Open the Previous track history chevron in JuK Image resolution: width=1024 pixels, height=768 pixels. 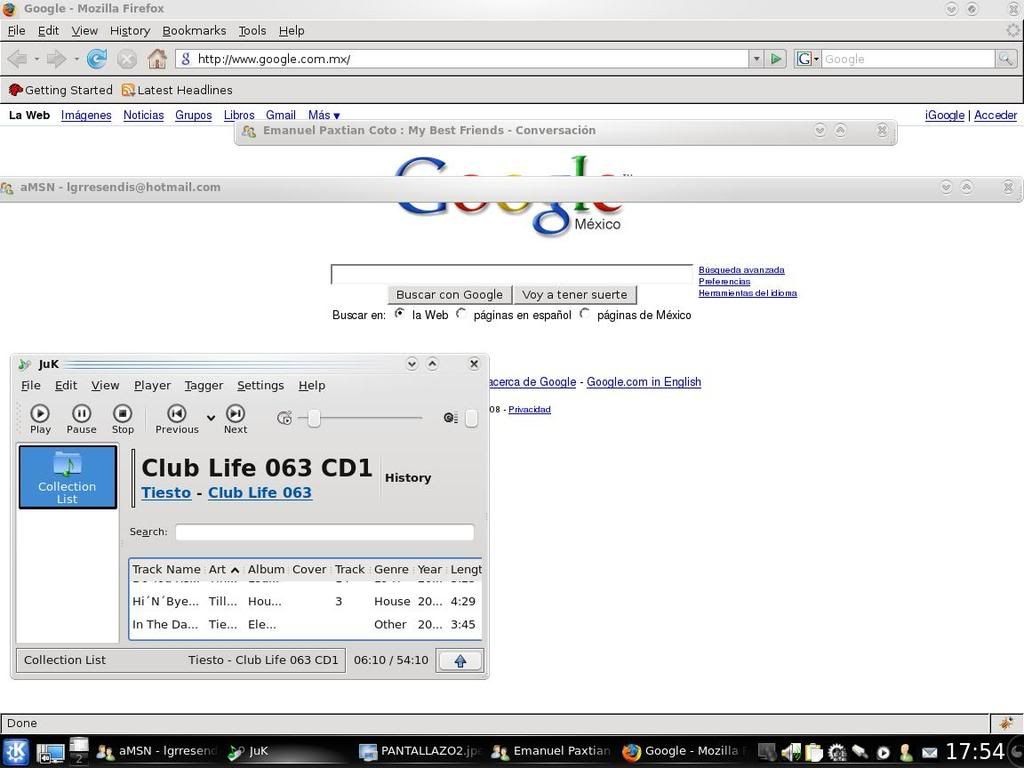[211, 418]
